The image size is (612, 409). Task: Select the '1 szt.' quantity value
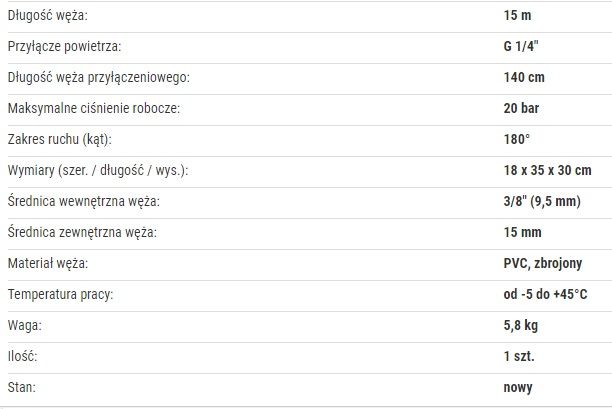click(519, 356)
